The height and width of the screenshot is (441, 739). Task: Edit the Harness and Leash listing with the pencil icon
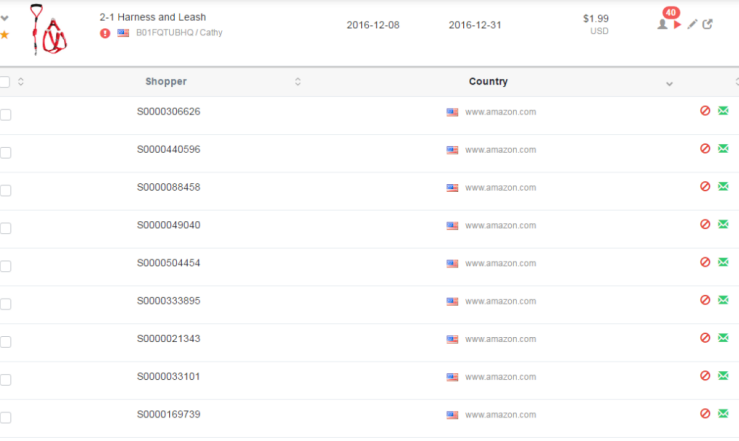pos(692,24)
